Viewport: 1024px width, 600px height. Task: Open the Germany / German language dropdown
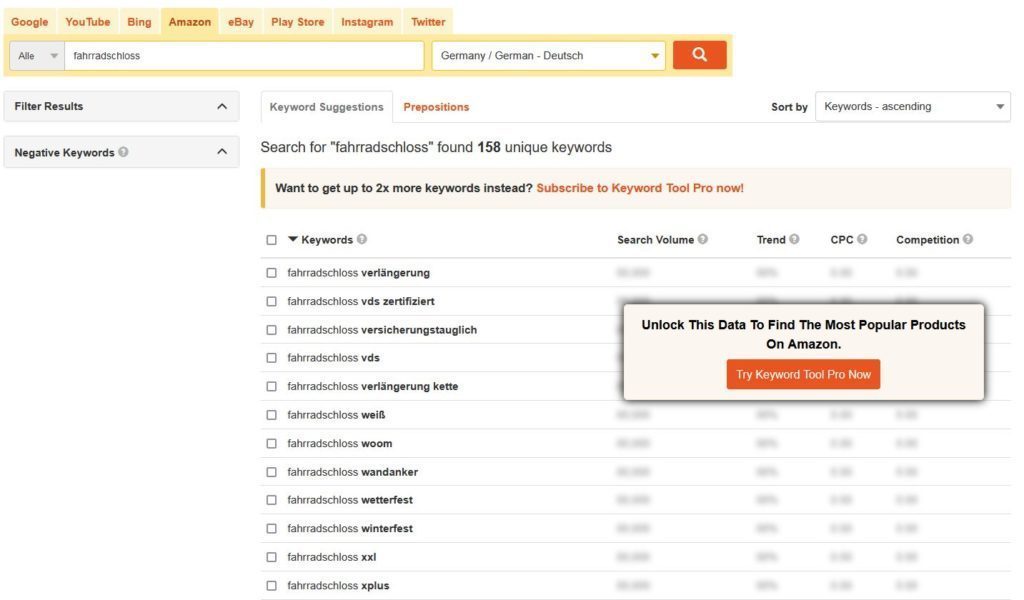tap(549, 55)
